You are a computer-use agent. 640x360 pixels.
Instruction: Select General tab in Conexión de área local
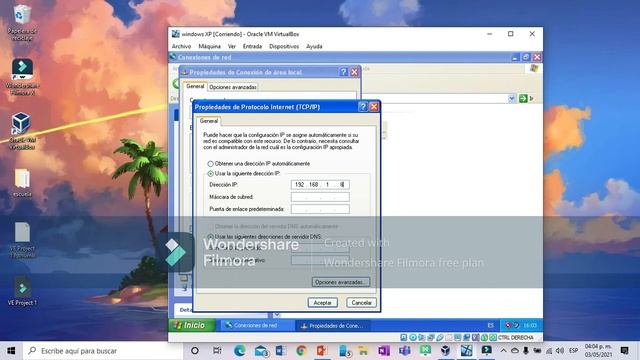click(x=195, y=87)
